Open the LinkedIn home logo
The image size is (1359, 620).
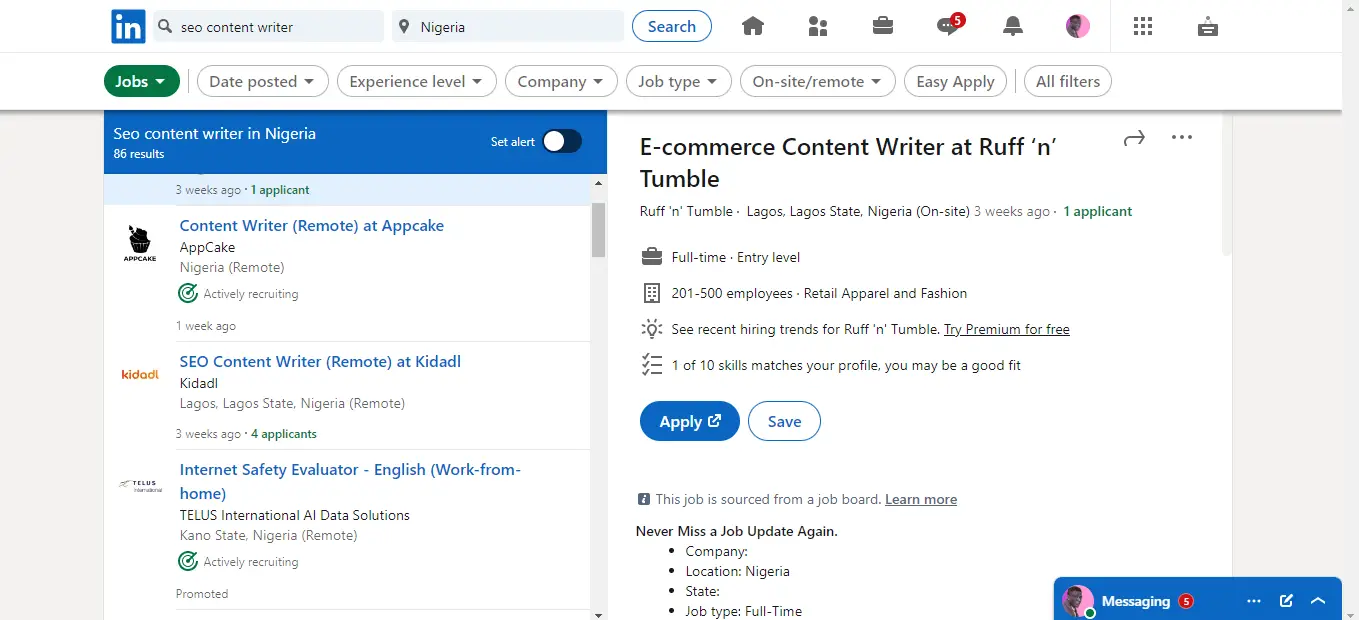(x=128, y=26)
